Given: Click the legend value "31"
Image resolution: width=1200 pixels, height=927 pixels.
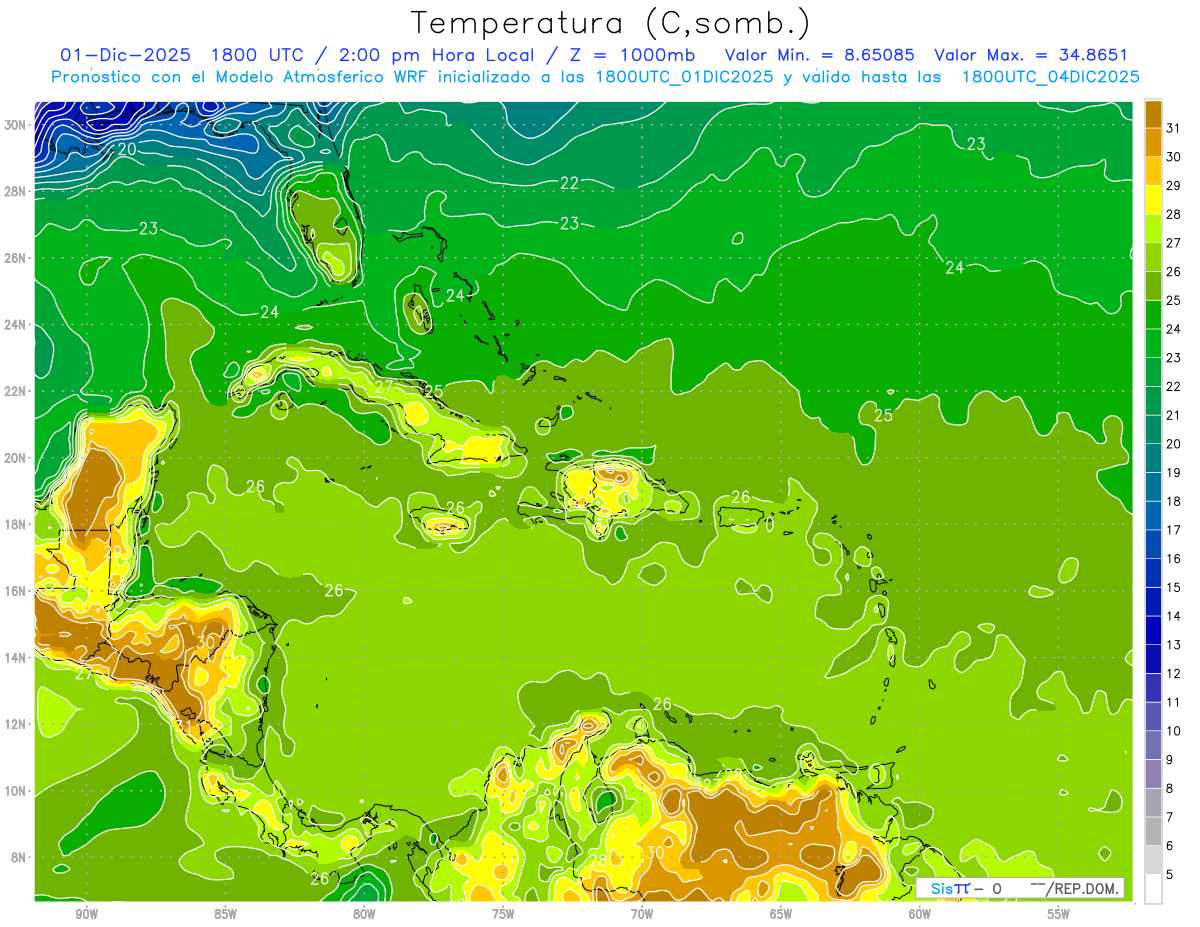Looking at the screenshot, I should coord(1173,128).
